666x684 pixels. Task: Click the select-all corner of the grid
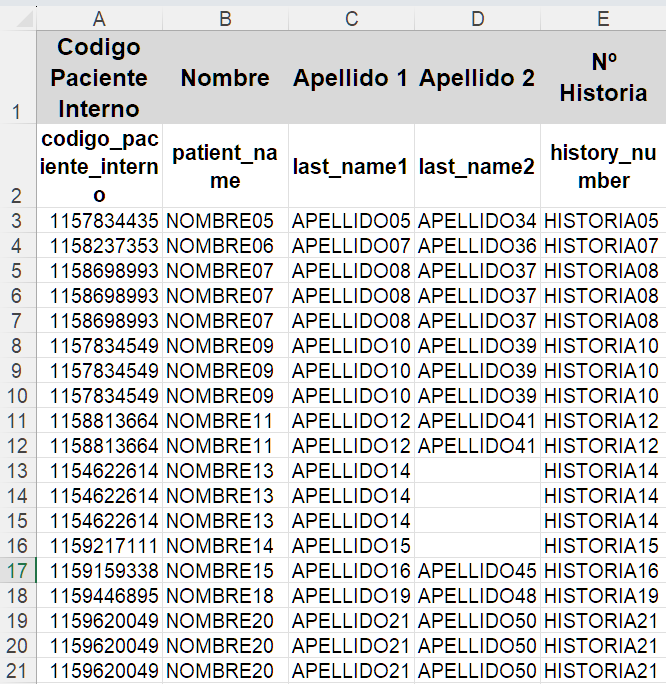tap(18, 19)
